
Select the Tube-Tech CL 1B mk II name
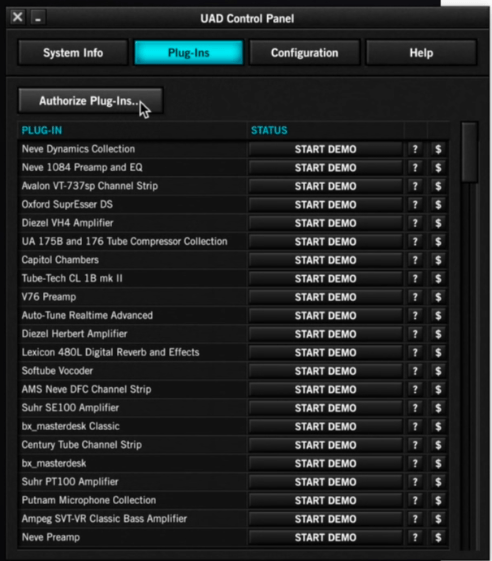coord(72,278)
